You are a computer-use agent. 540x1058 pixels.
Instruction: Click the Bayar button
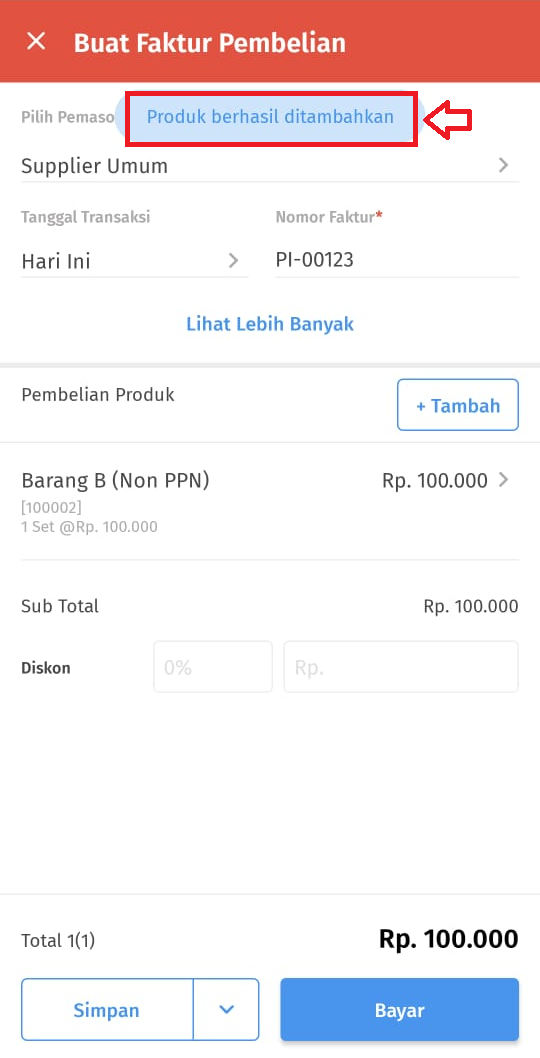pos(400,1009)
